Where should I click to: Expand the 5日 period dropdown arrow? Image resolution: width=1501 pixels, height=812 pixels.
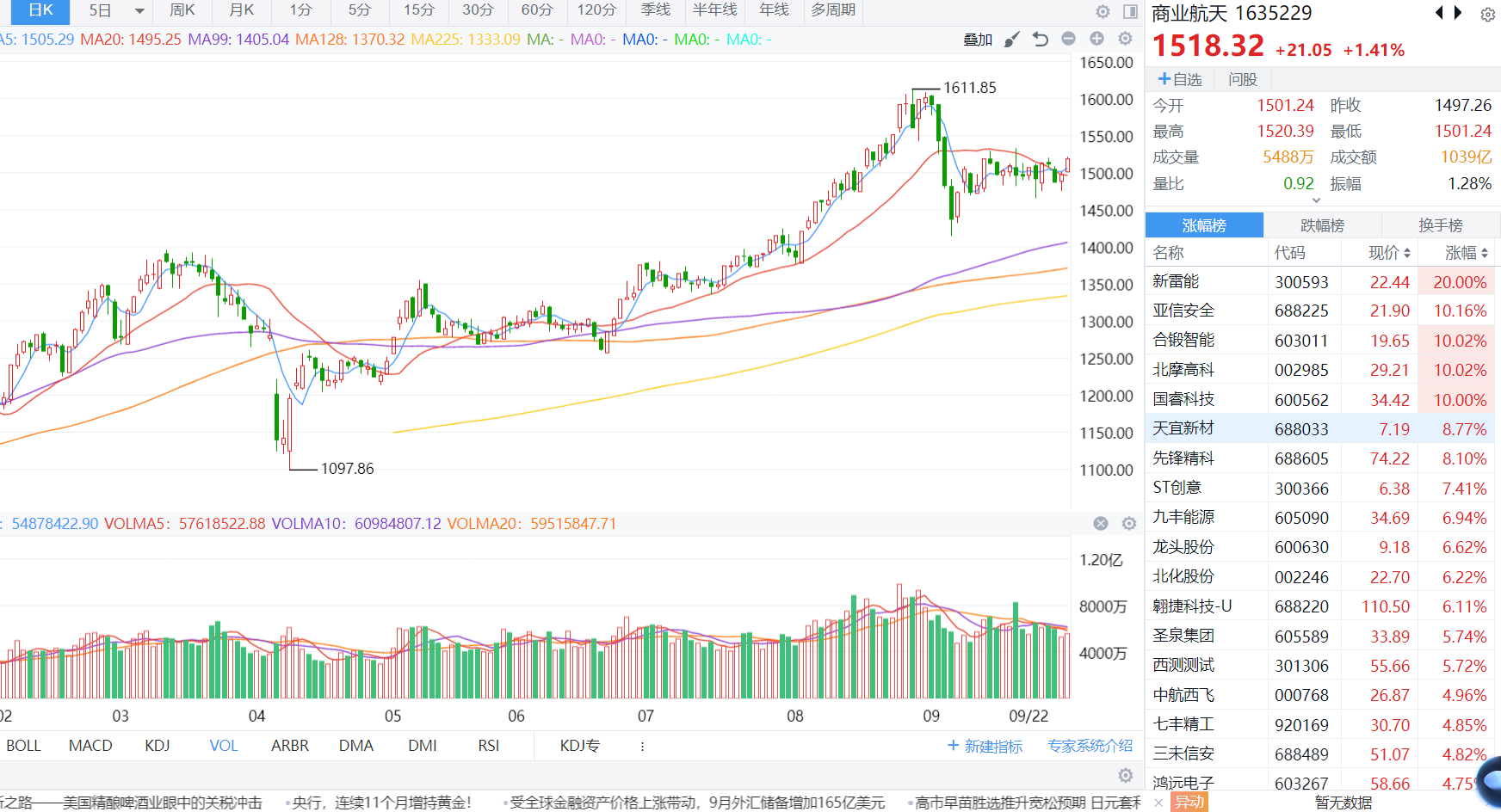pyautogui.click(x=139, y=11)
